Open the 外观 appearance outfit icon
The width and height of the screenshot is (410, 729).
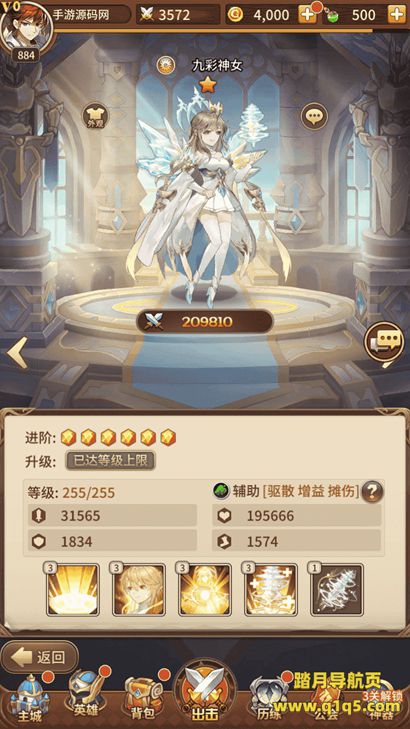(95, 115)
